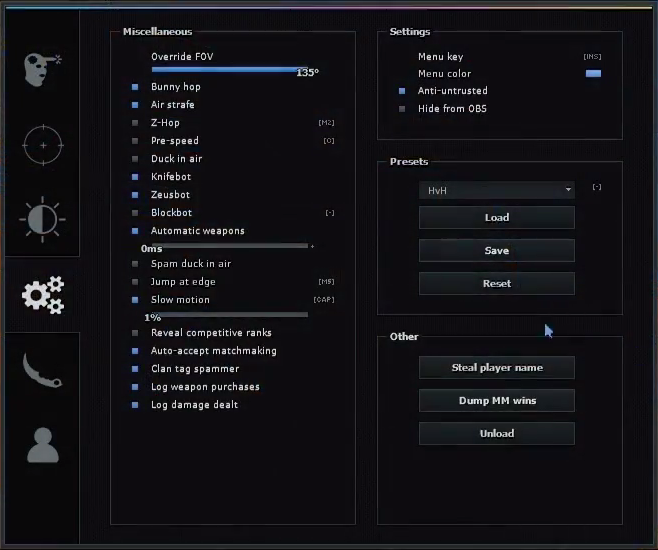Click the Automatic weapons delay slider
Viewport: 658px width, 550px height.
[x=230, y=246]
